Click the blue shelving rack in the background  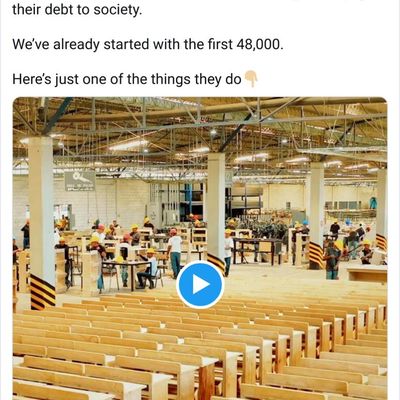188,200
